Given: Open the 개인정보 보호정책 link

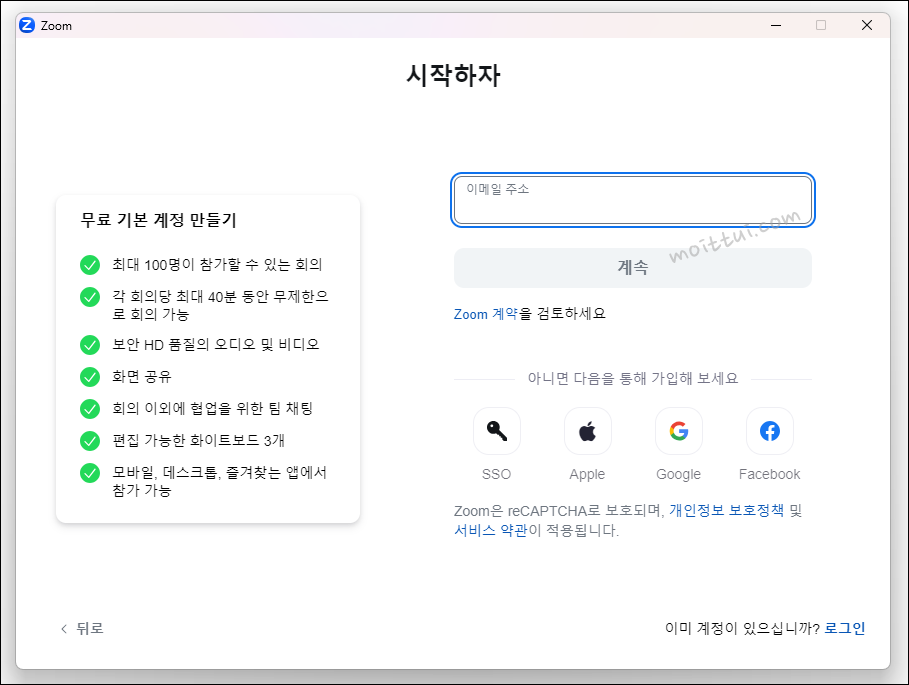Looking at the screenshot, I should tap(726, 511).
